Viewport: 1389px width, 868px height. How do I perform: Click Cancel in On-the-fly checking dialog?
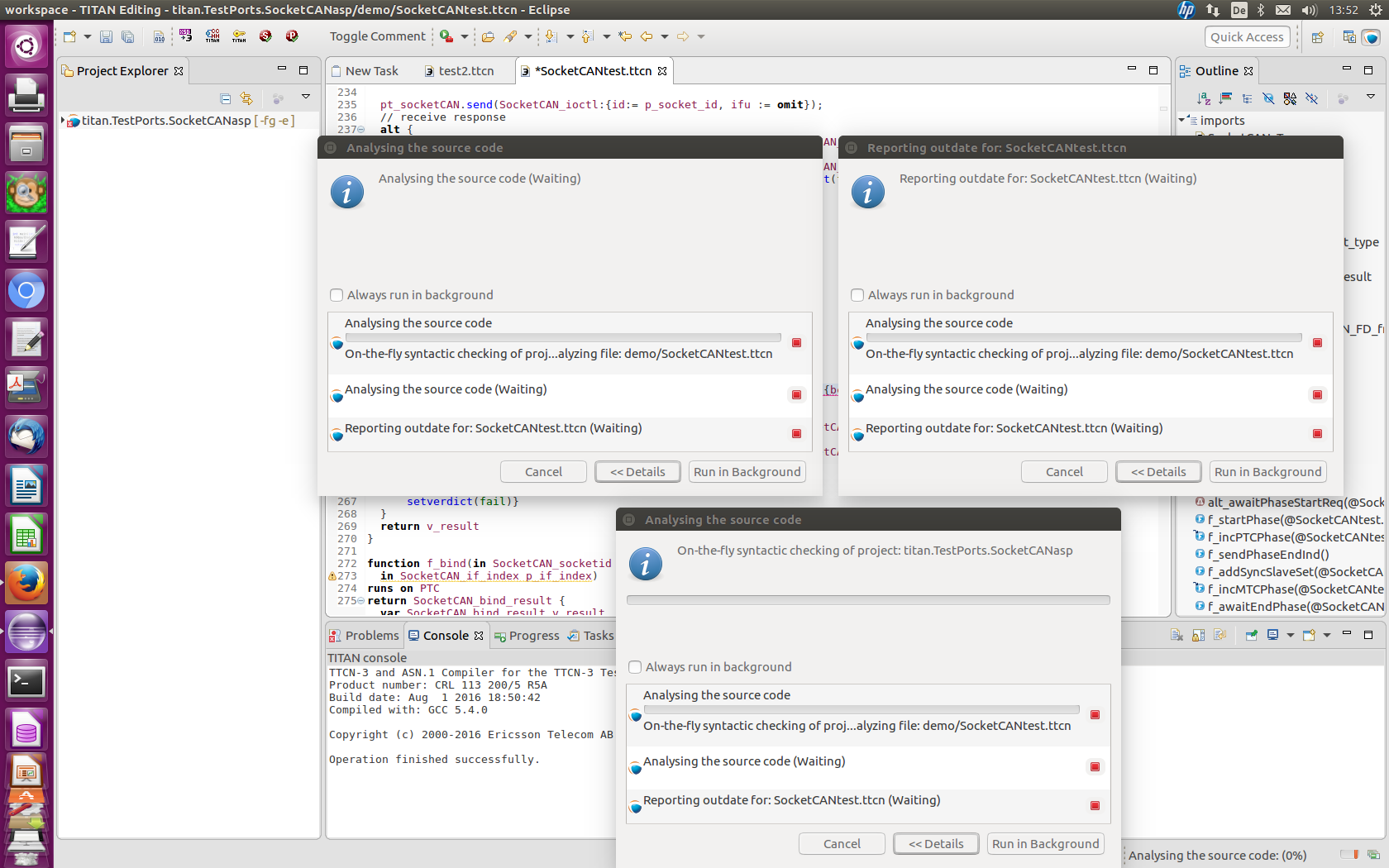click(842, 843)
